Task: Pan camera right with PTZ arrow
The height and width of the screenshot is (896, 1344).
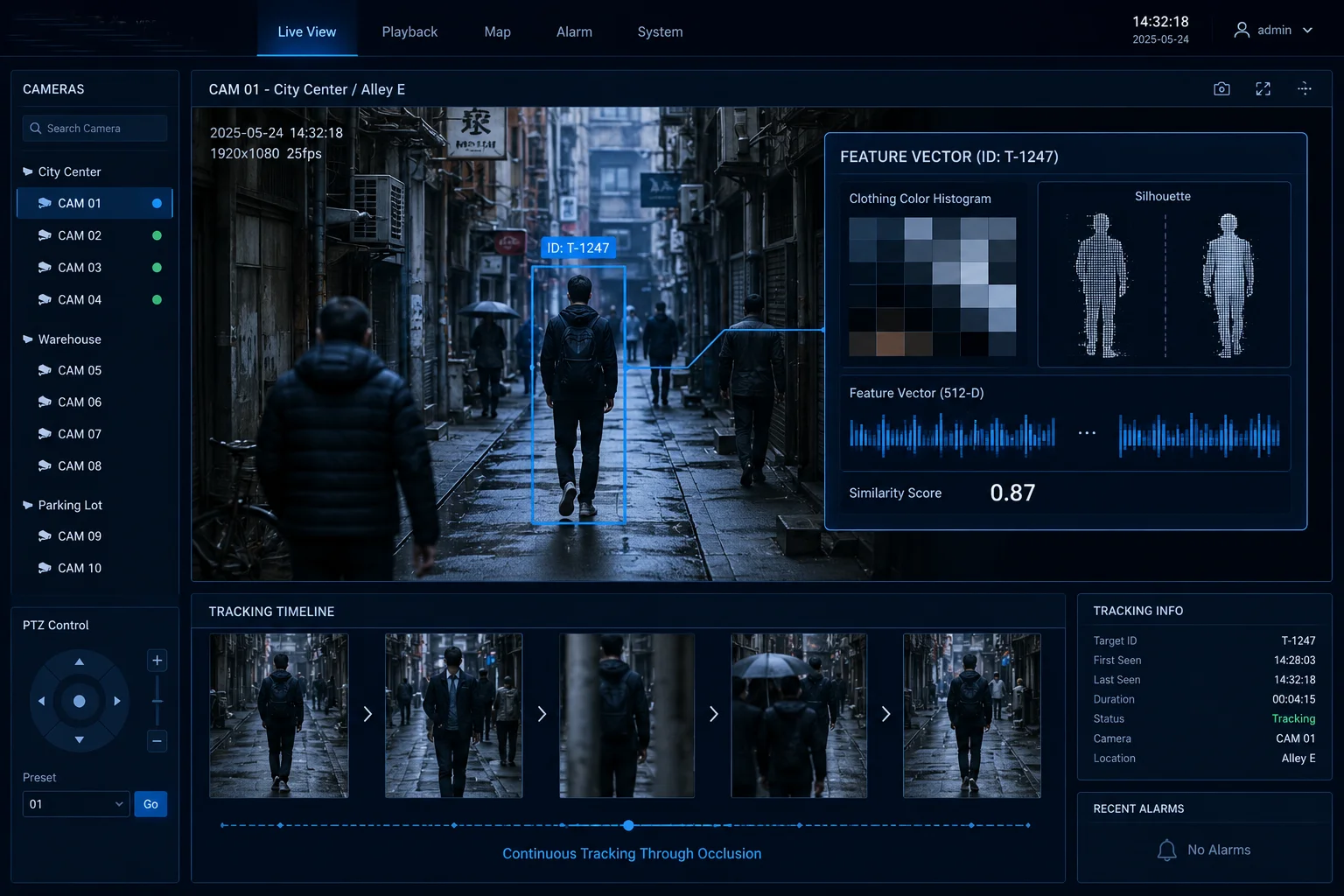Action: tap(117, 701)
